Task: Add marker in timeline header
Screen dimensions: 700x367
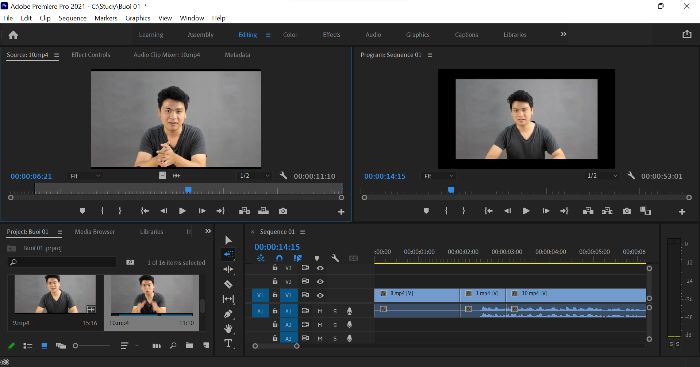Action: coord(317,258)
